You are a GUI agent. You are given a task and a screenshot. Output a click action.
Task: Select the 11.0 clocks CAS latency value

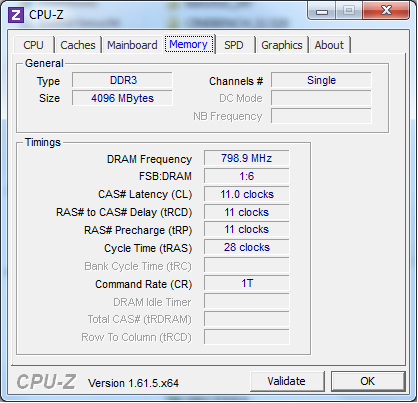247,194
